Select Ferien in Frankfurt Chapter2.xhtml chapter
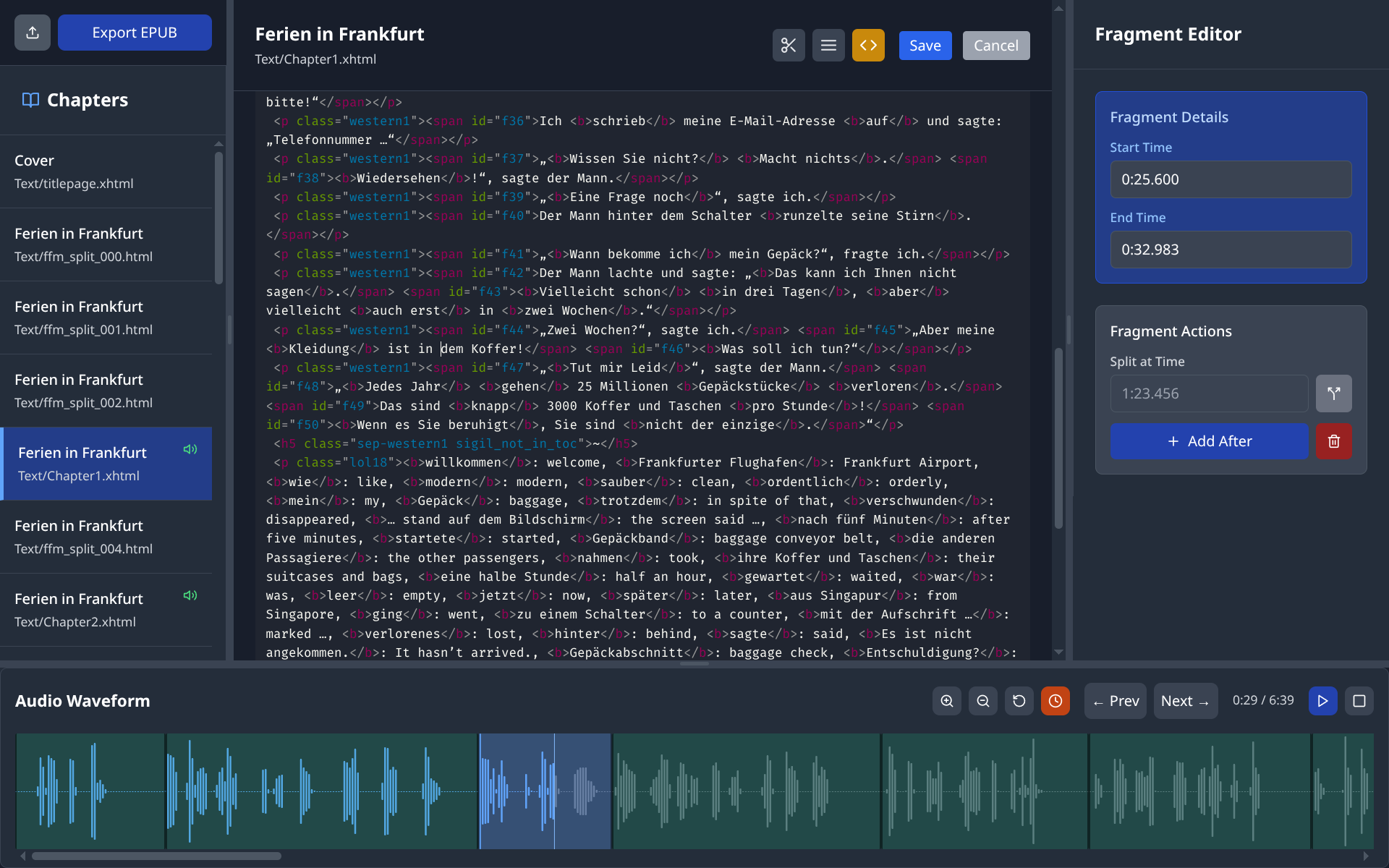The image size is (1389, 868). click(x=106, y=610)
